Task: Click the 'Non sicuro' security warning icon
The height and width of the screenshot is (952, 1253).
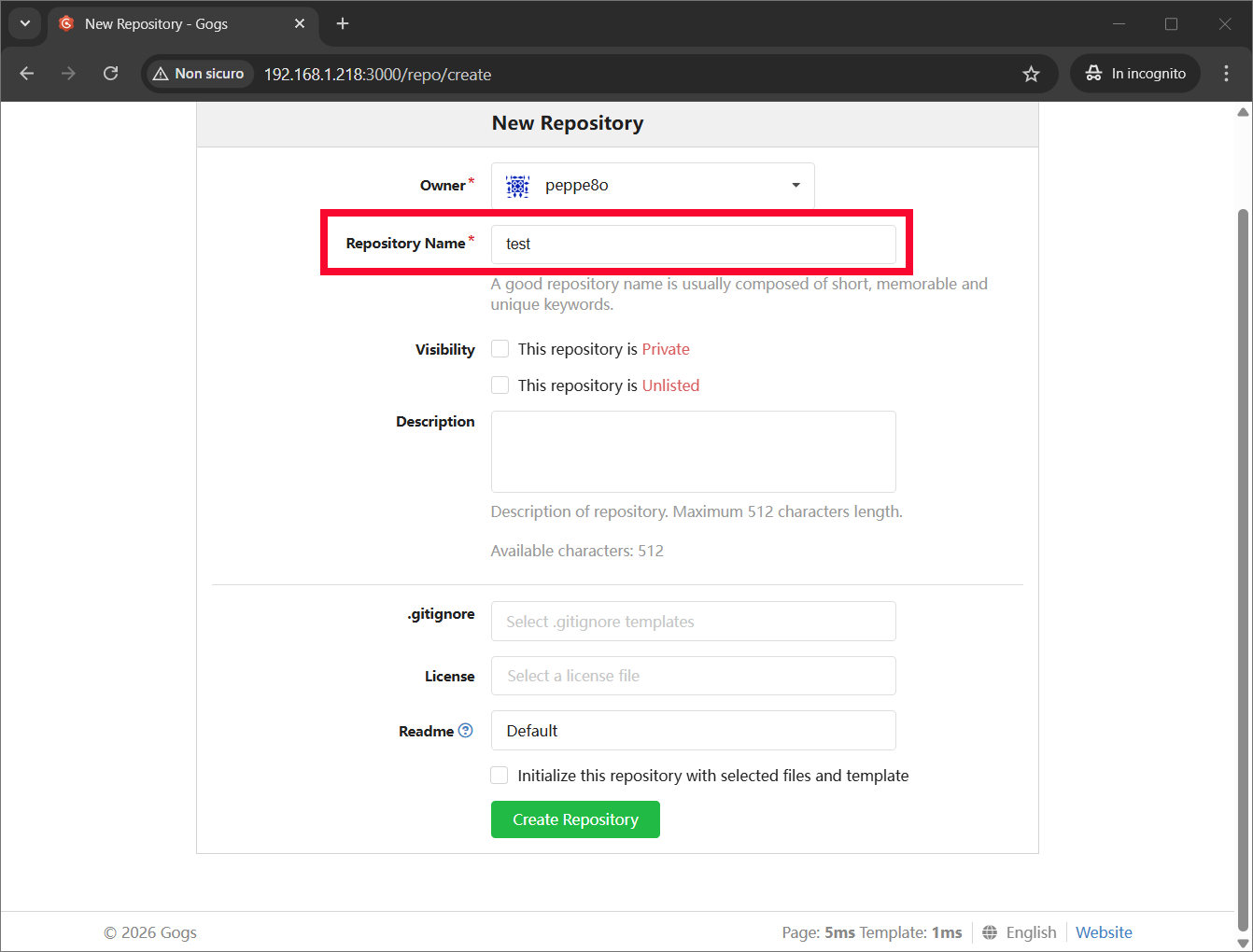Action: (x=163, y=73)
